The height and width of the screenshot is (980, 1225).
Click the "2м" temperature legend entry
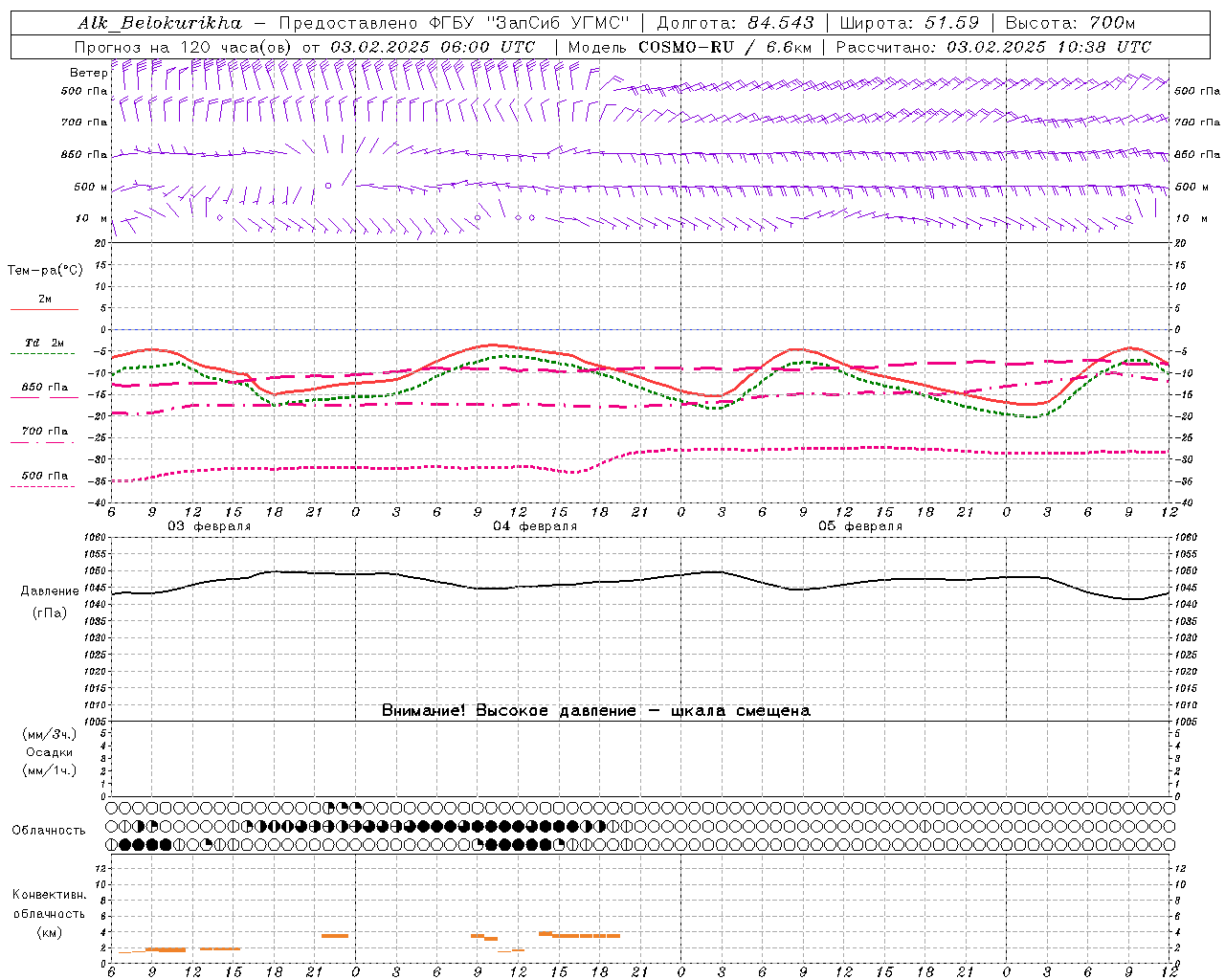click(x=45, y=300)
